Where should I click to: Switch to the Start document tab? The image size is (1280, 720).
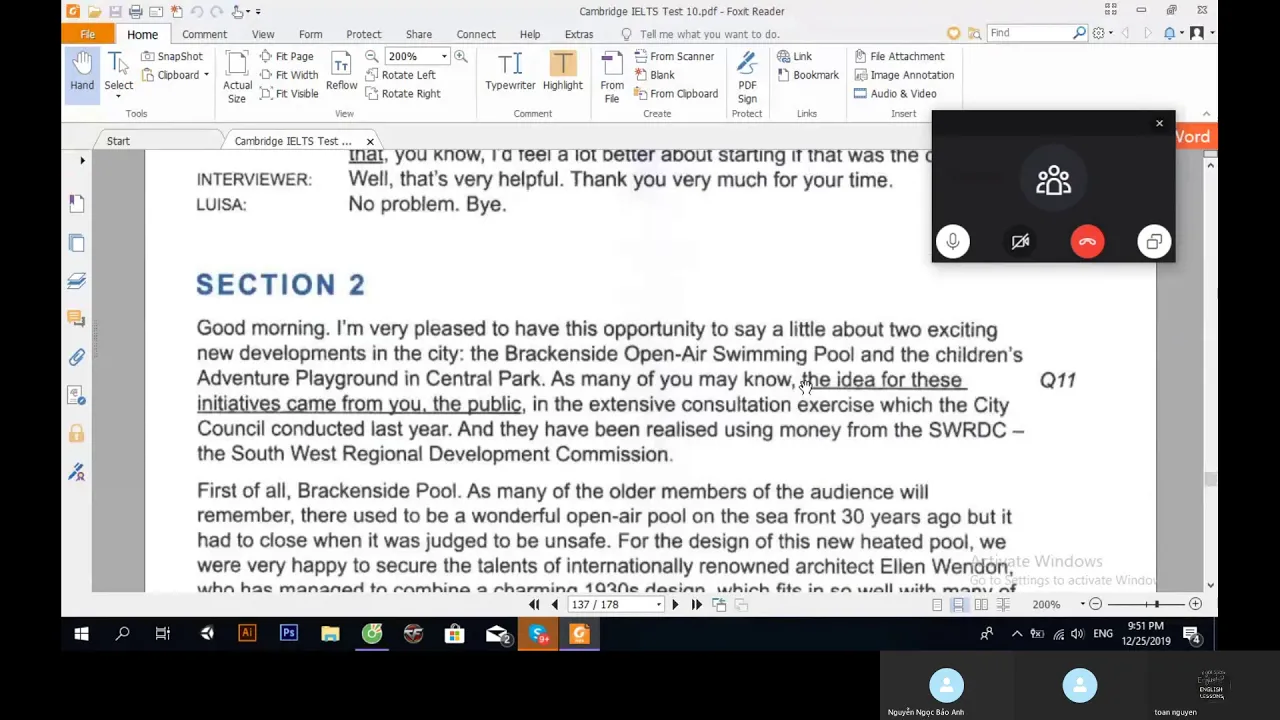[118, 141]
